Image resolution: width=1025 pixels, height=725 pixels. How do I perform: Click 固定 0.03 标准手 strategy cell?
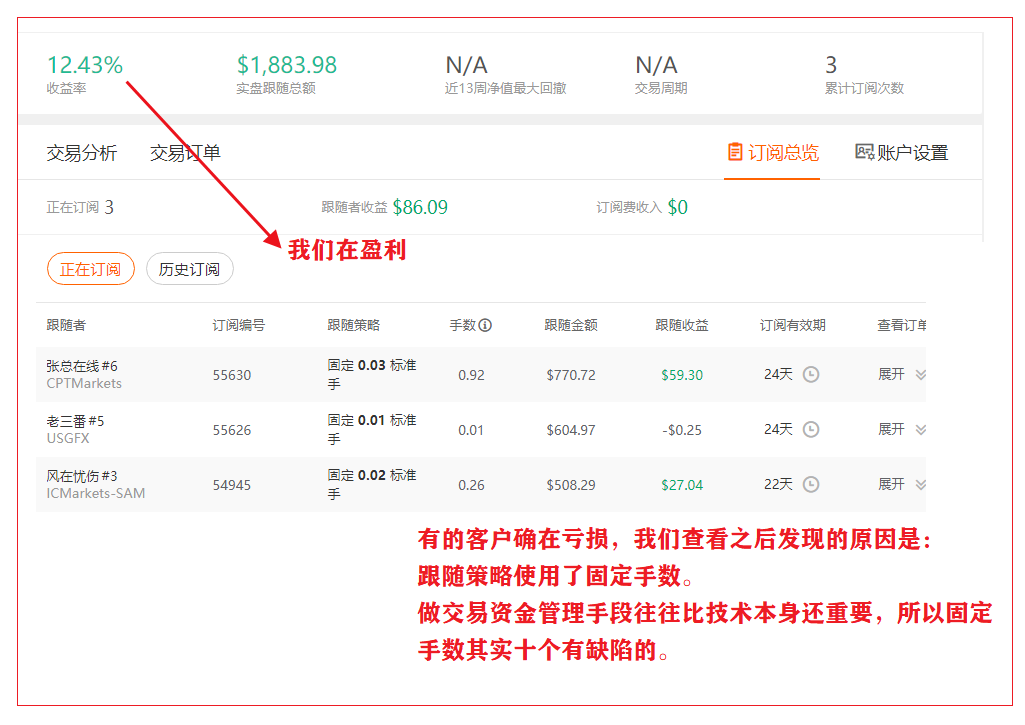[372, 375]
